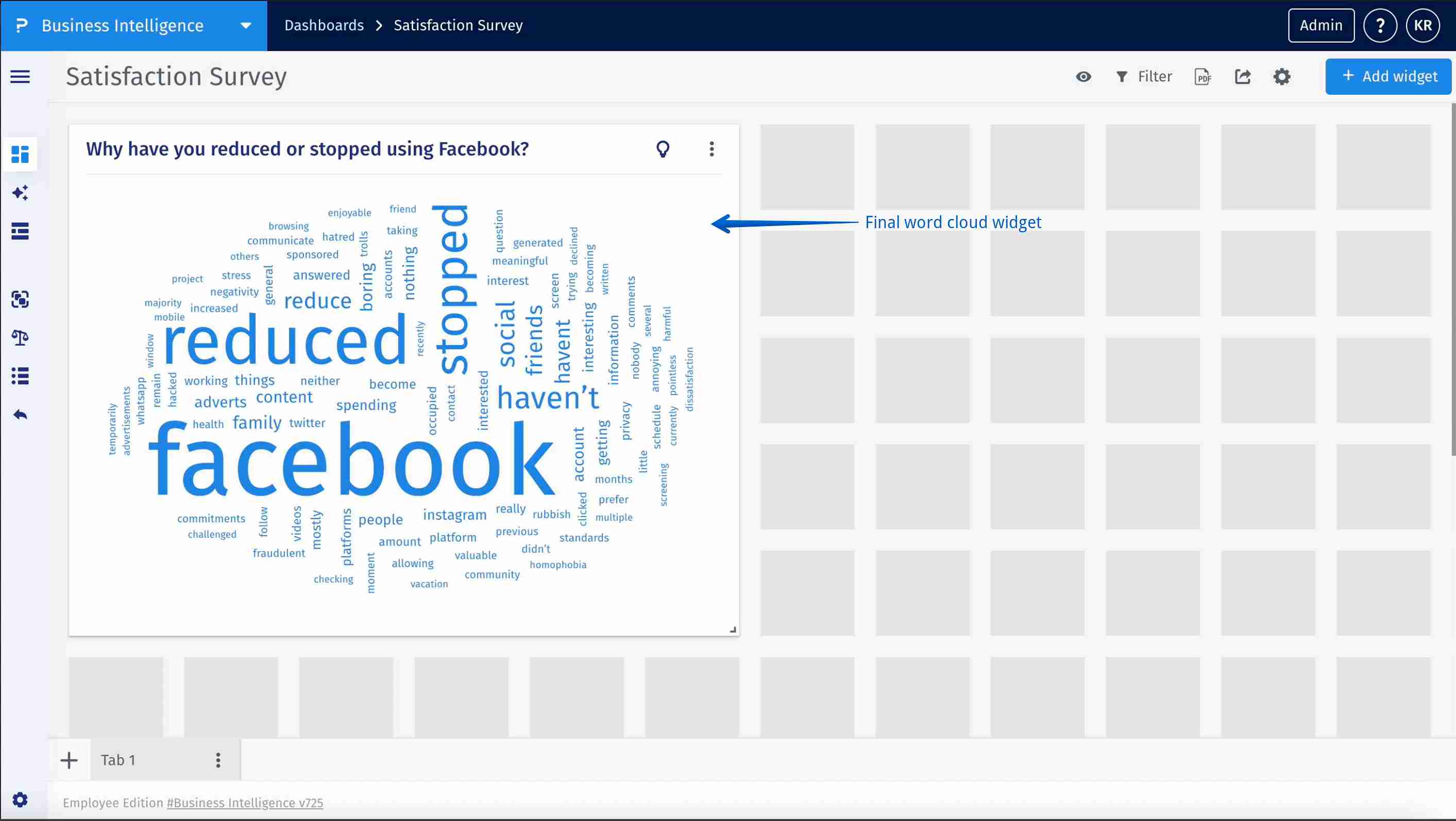This screenshot has height=821, width=1456.
Task: Open dashboard settings gear icon
Action: (1282, 77)
